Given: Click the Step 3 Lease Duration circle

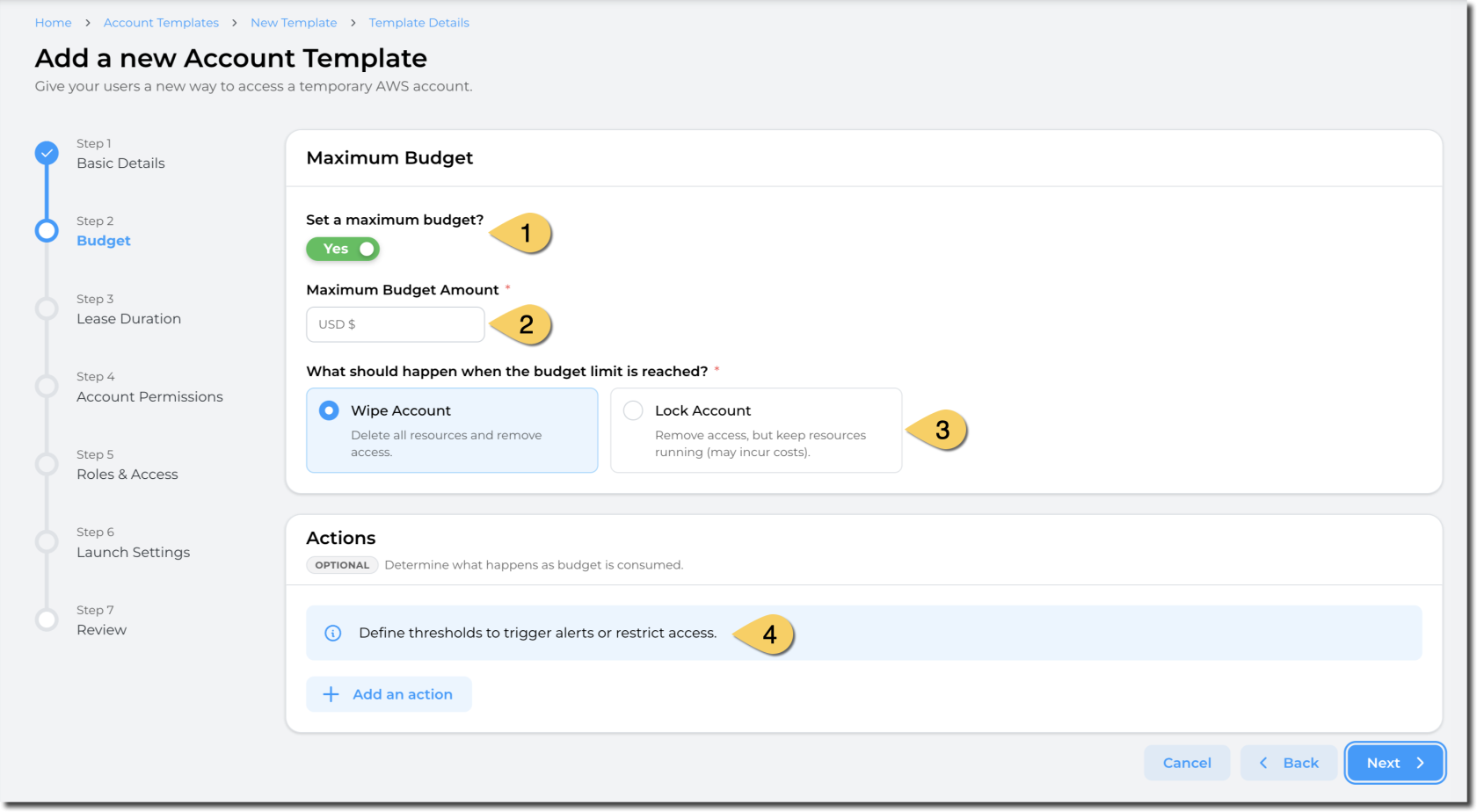Looking at the screenshot, I should 47,308.
